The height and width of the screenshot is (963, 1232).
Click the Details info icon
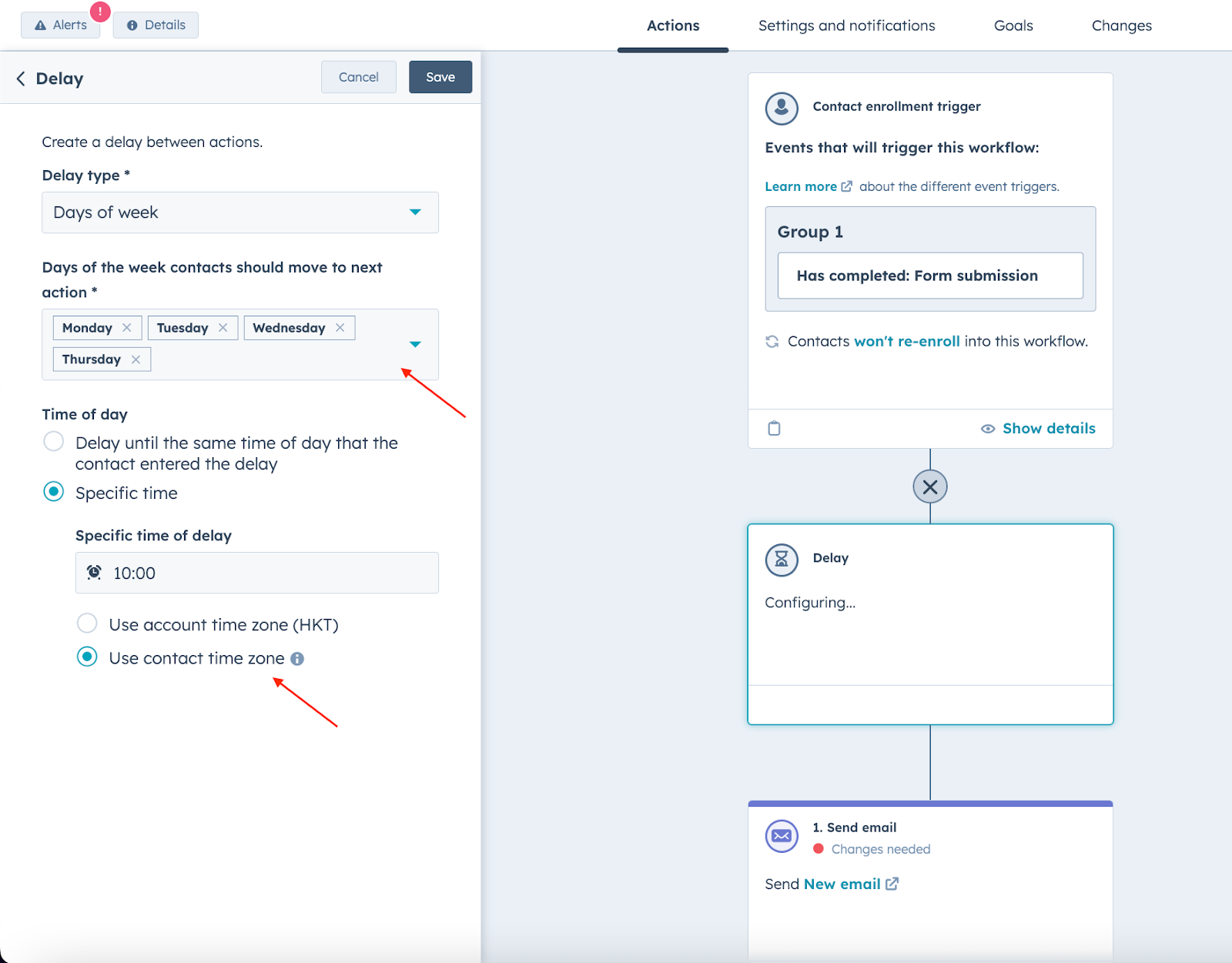click(x=132, y=25)
